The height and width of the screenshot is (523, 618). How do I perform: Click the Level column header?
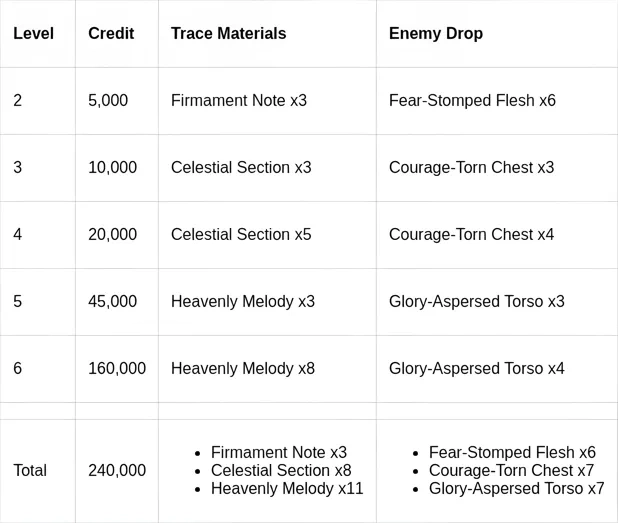coord(32,34)
